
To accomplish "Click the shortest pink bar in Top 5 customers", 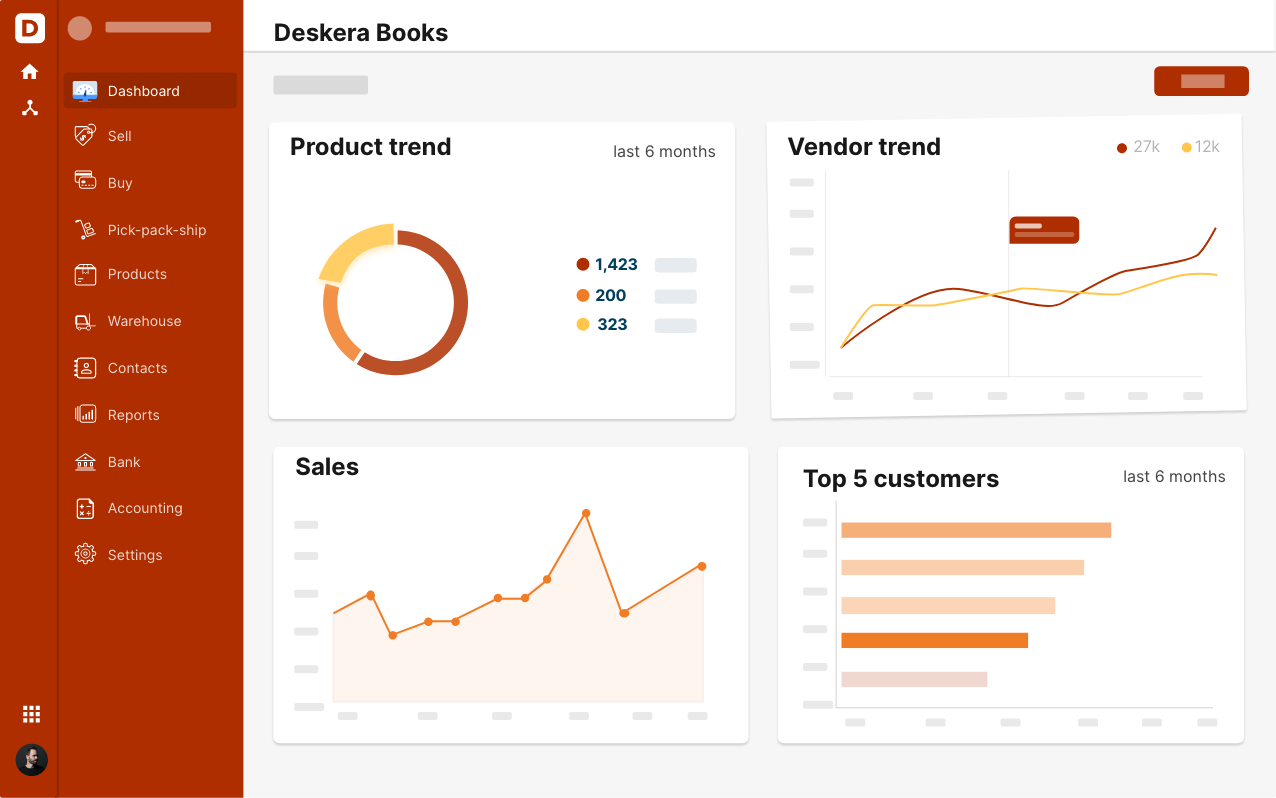I will click(x=914, y=679).
